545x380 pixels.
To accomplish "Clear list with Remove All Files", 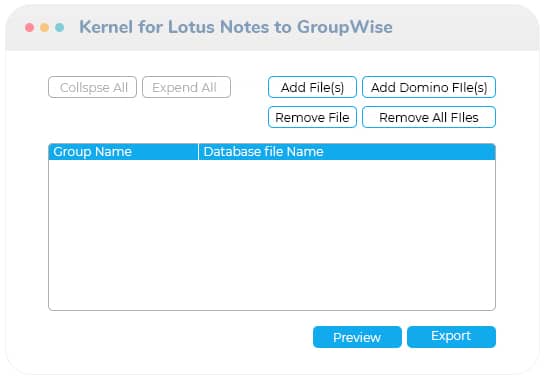I will point(429,117).
